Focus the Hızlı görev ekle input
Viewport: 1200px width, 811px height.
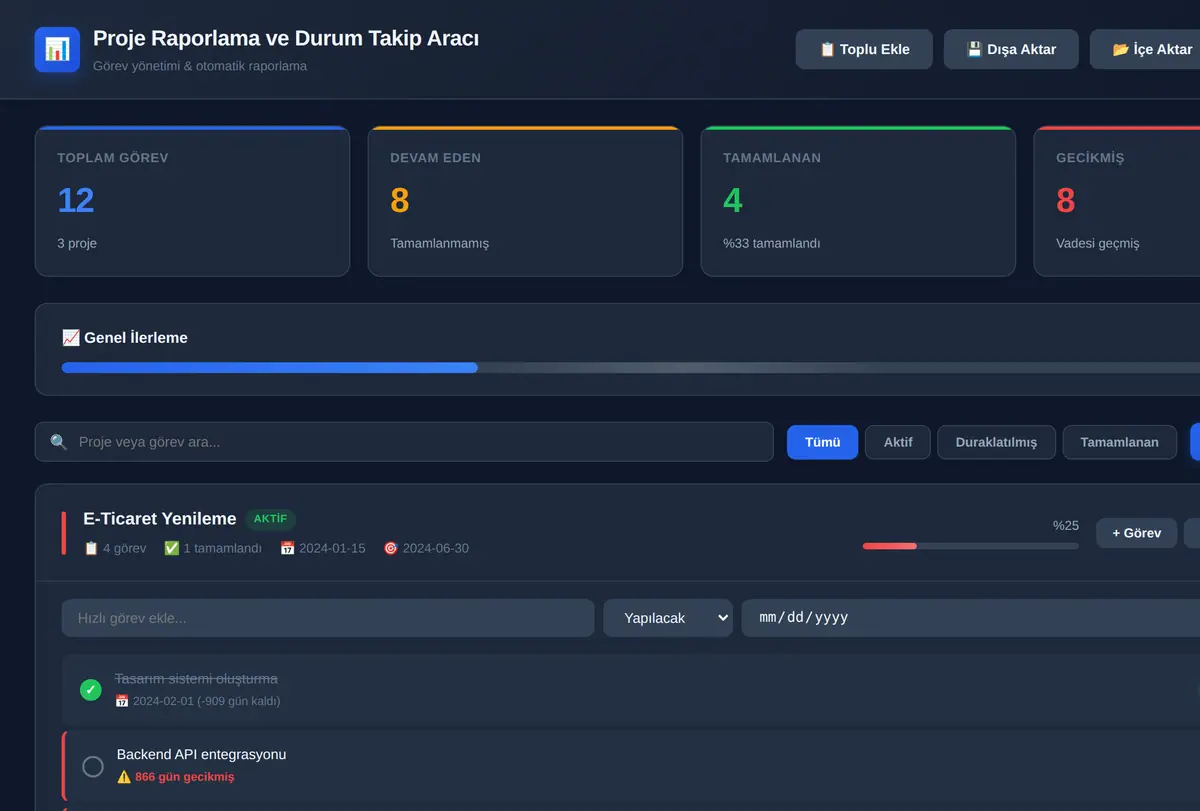(328, 618)
